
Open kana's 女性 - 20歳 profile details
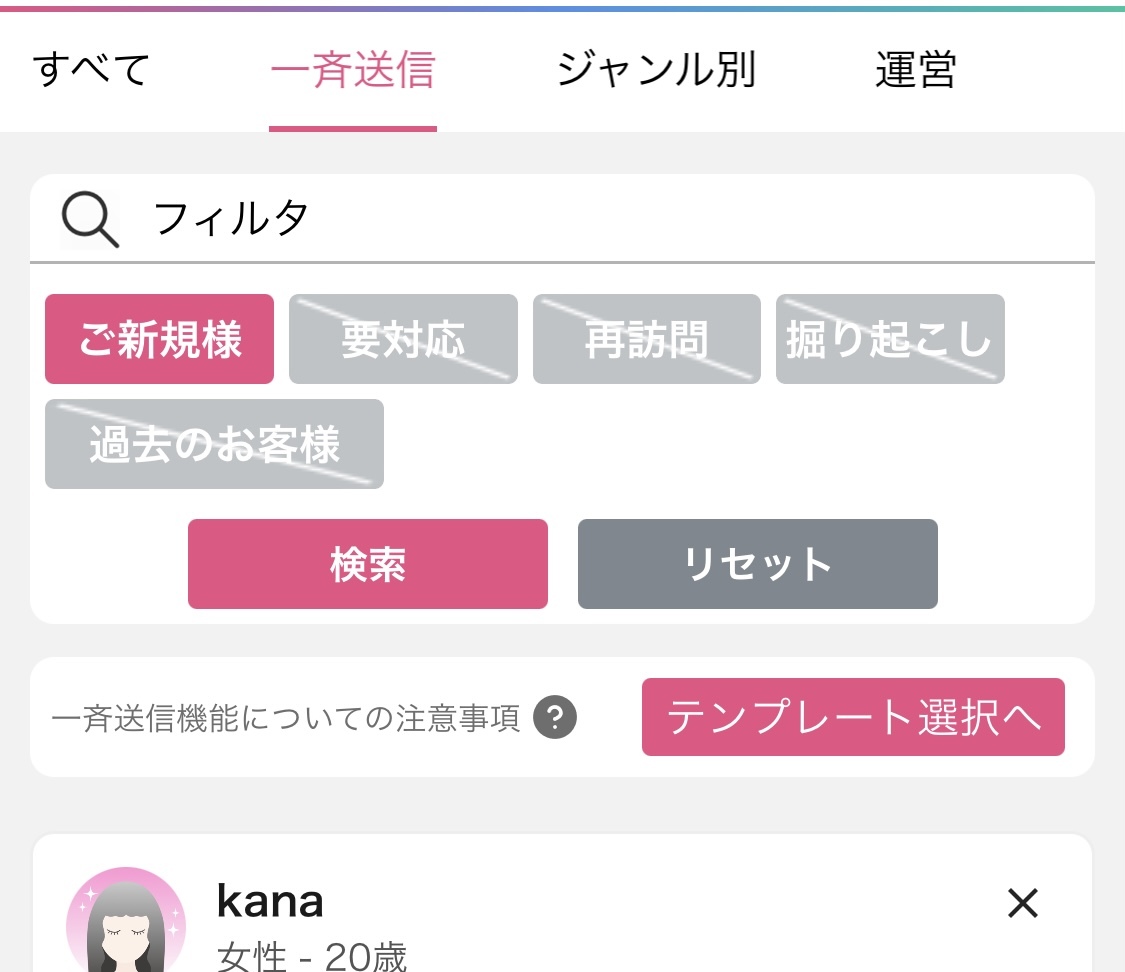click(312, 956)
